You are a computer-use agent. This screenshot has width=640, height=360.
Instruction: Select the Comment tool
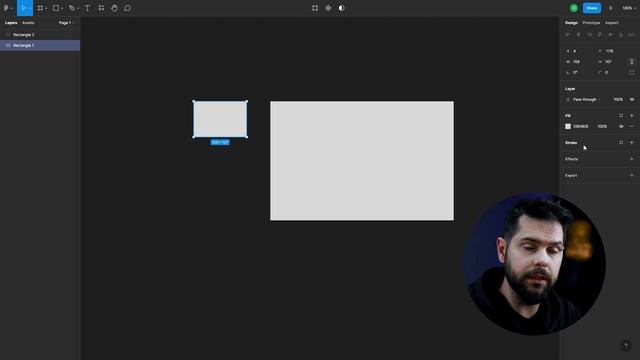tap(127, 8)
